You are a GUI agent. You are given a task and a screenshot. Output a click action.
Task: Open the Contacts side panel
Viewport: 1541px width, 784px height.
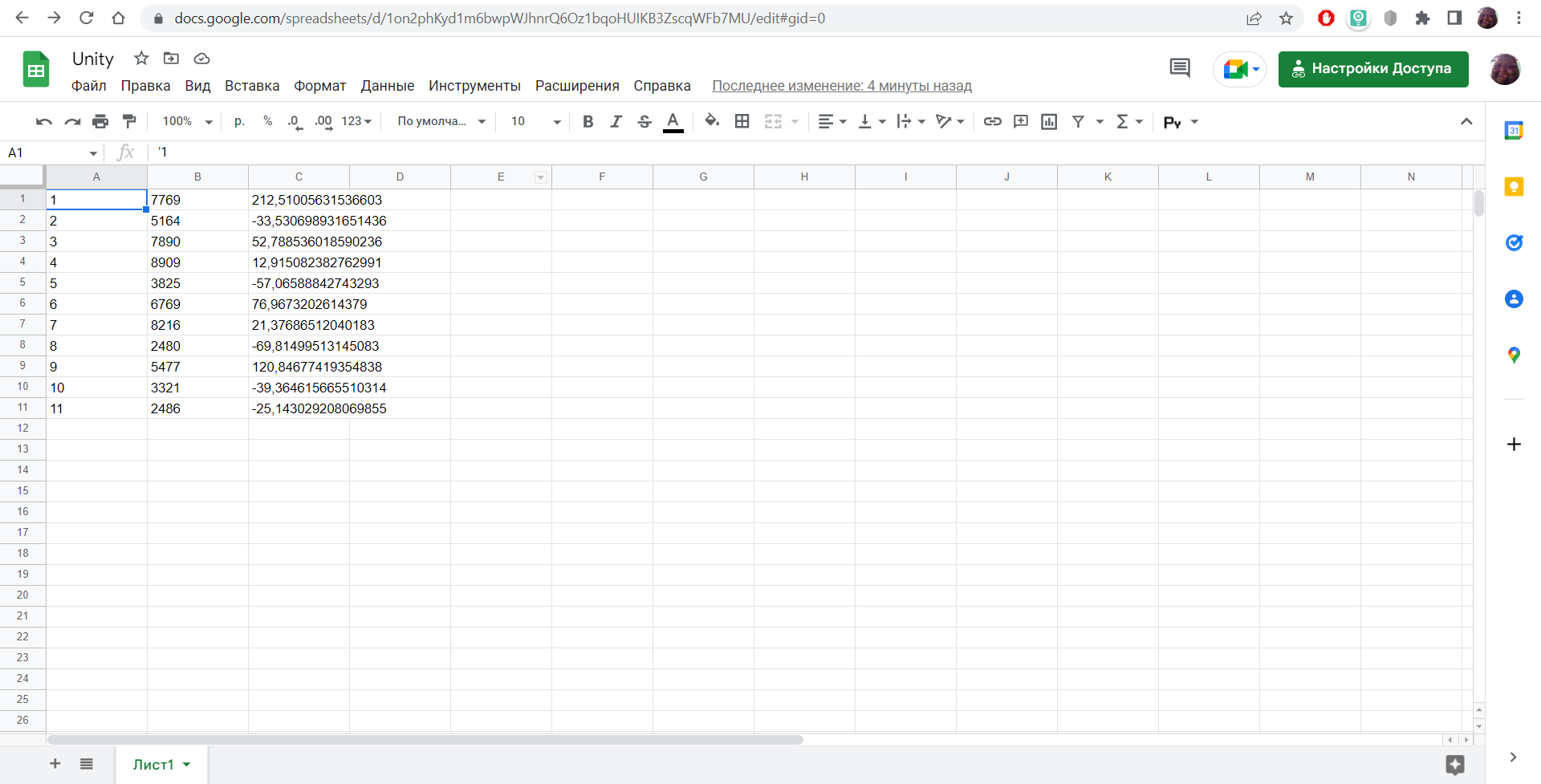(x=1514, y=299)
